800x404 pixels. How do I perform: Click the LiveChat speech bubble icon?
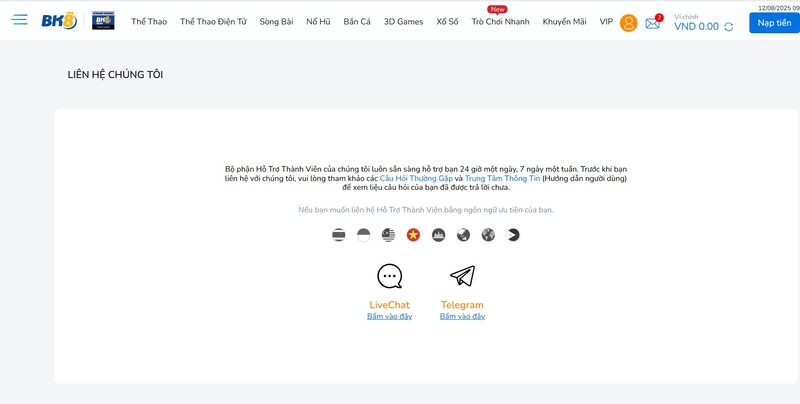click(389, 276)
